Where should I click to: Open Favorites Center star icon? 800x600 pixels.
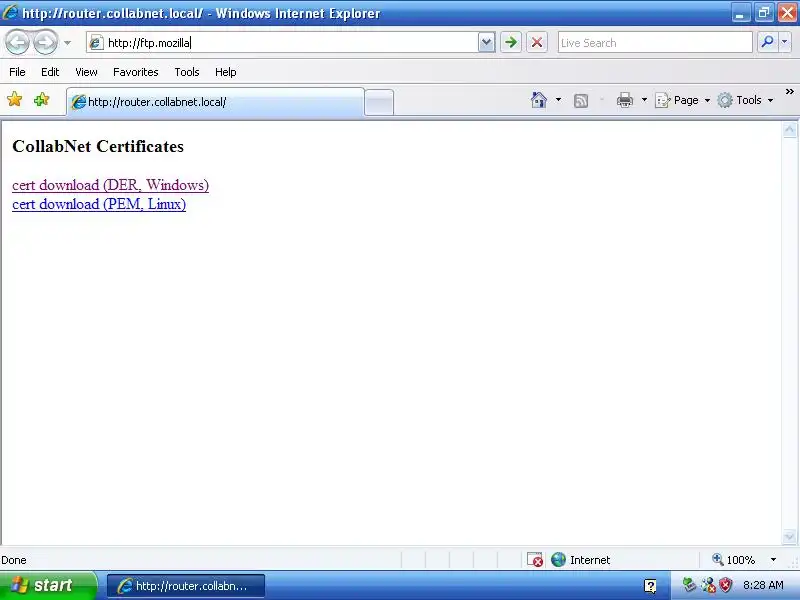tap(15, 99)
